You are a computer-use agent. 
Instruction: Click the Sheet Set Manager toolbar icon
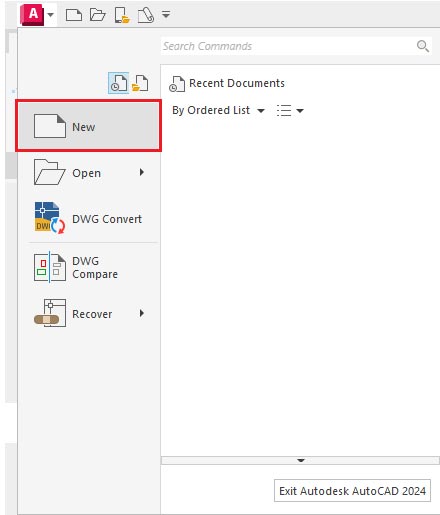tap(146, 15)
